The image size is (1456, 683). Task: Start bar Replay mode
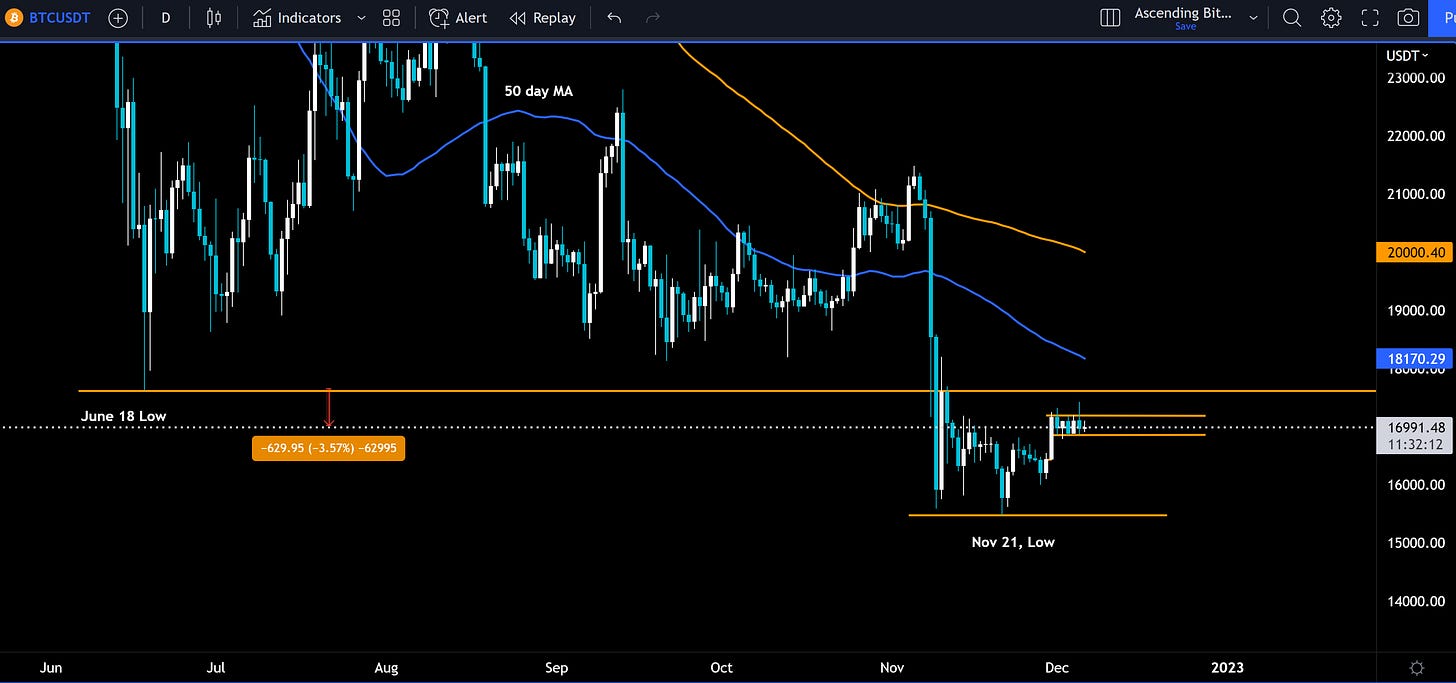542,18
